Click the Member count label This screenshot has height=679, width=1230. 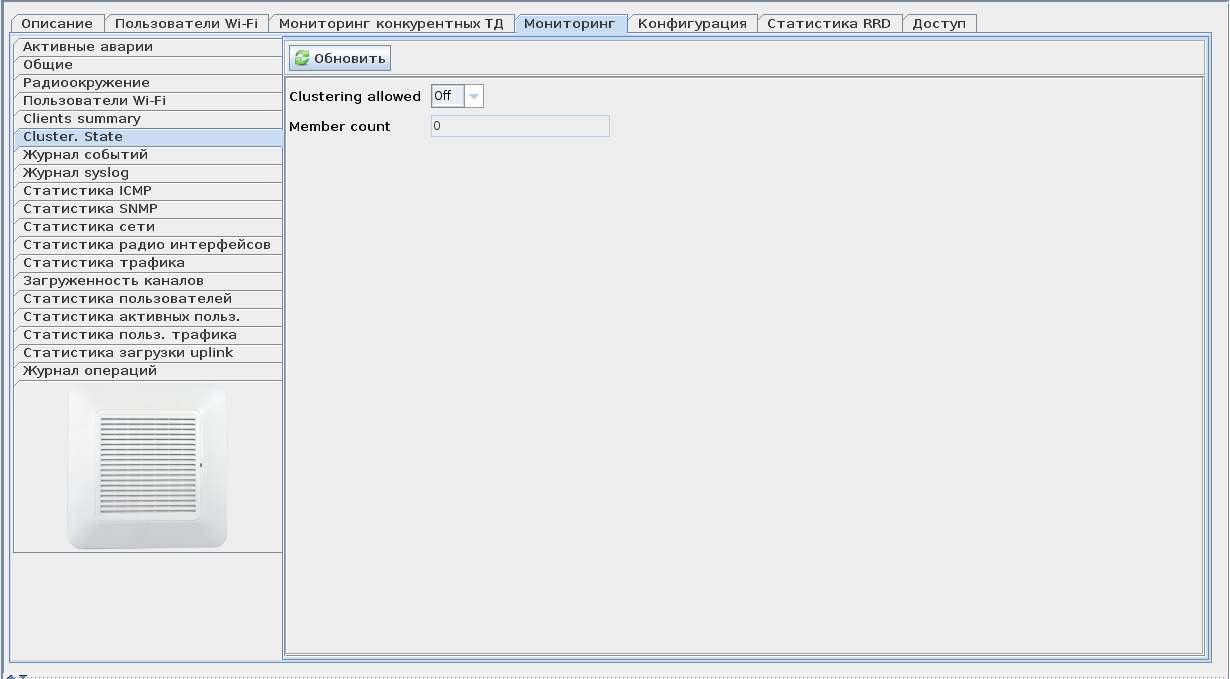(340, 127)
